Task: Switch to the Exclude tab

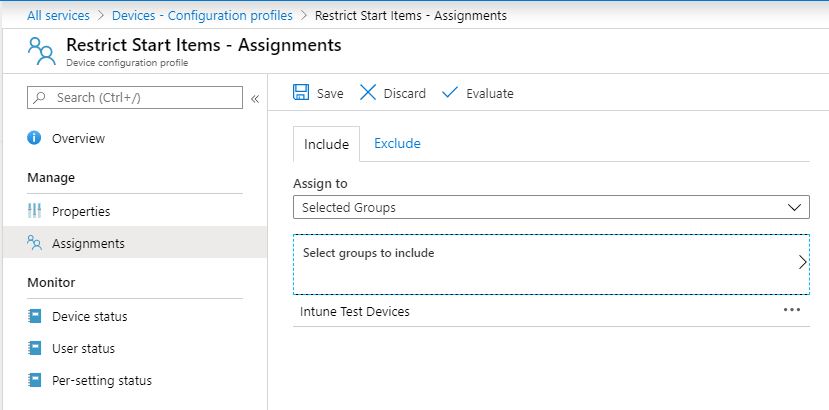Action: click(x=397, y=144)
